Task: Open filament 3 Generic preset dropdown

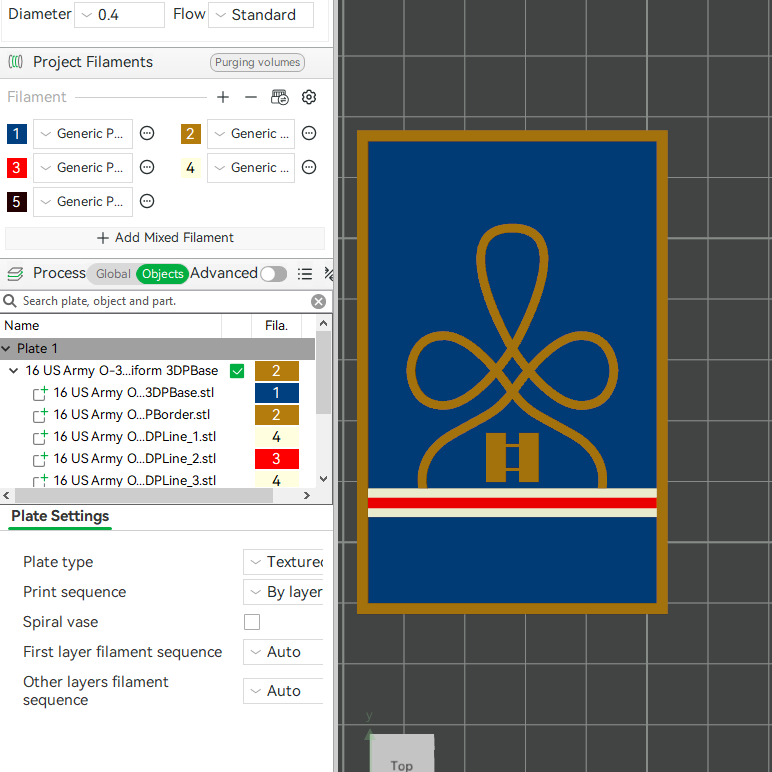Action: click(83, 167)
